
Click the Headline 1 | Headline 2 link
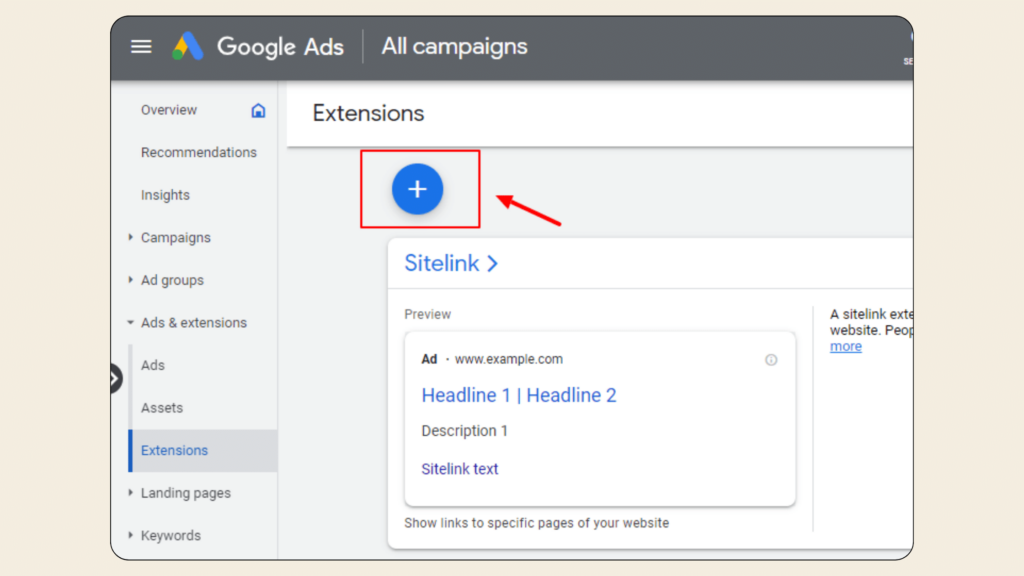tap(519, 395)
